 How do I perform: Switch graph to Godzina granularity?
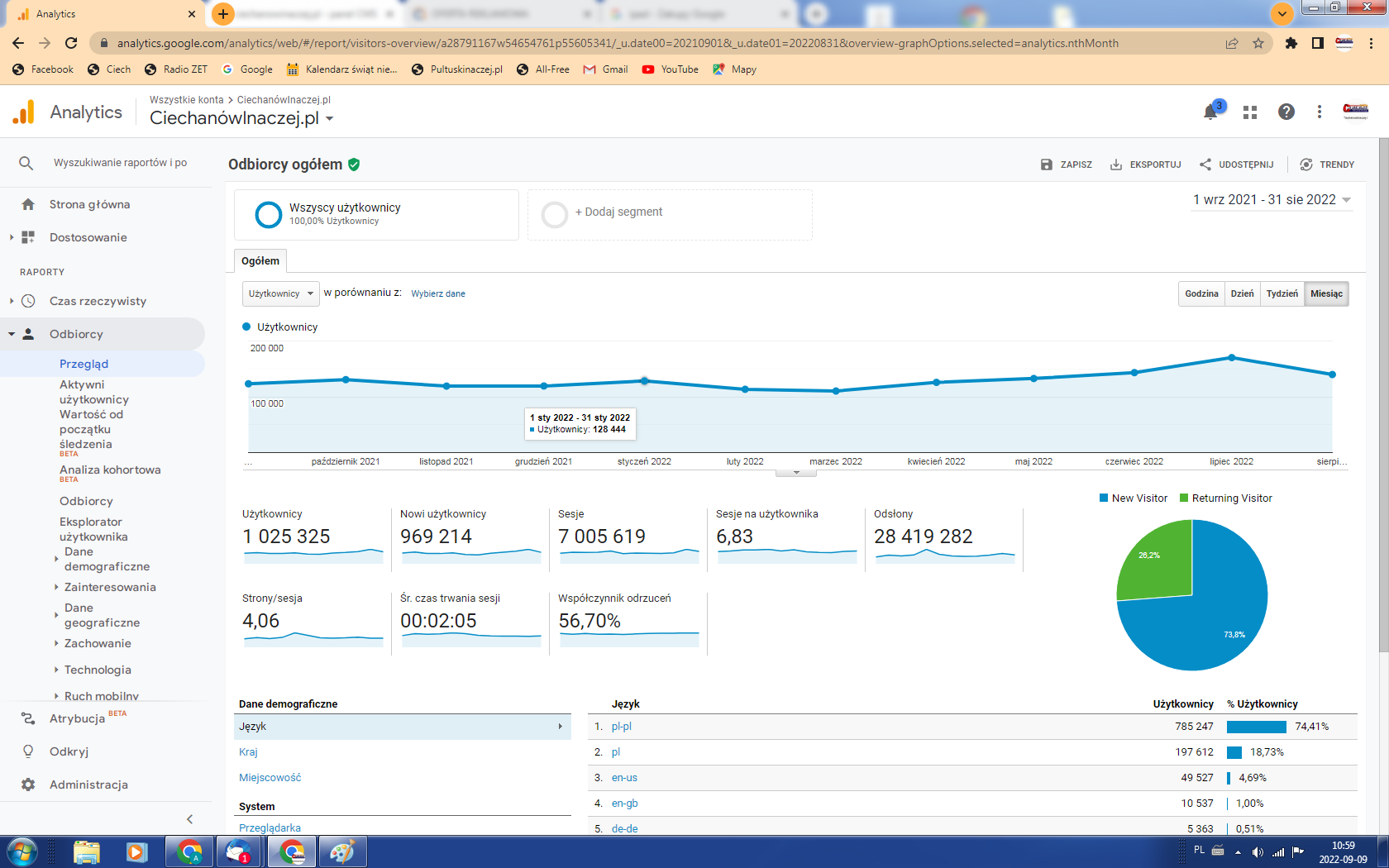[x=1201, y=293]
